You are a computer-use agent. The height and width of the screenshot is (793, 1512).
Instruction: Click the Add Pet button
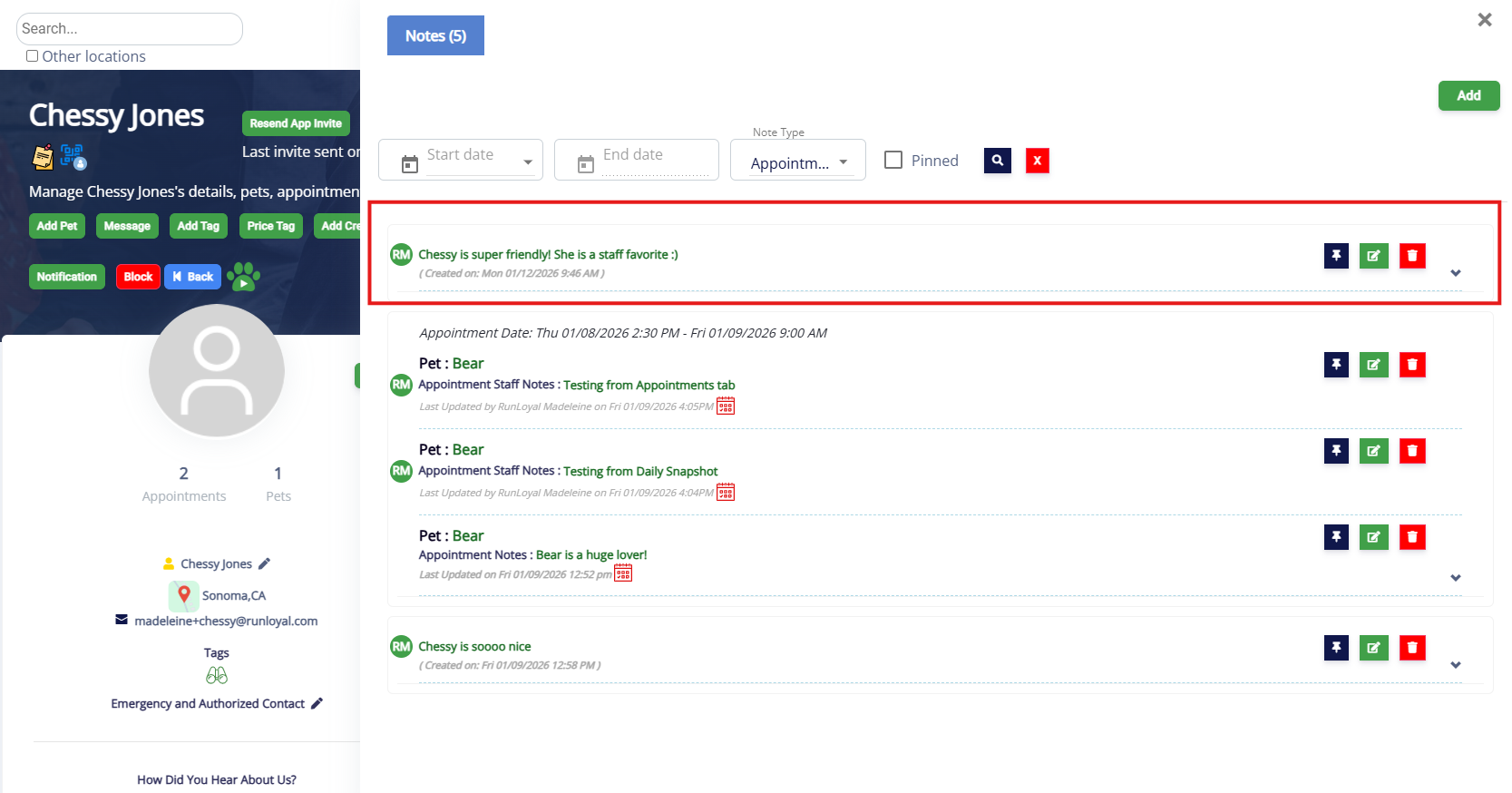pos(57,226)
